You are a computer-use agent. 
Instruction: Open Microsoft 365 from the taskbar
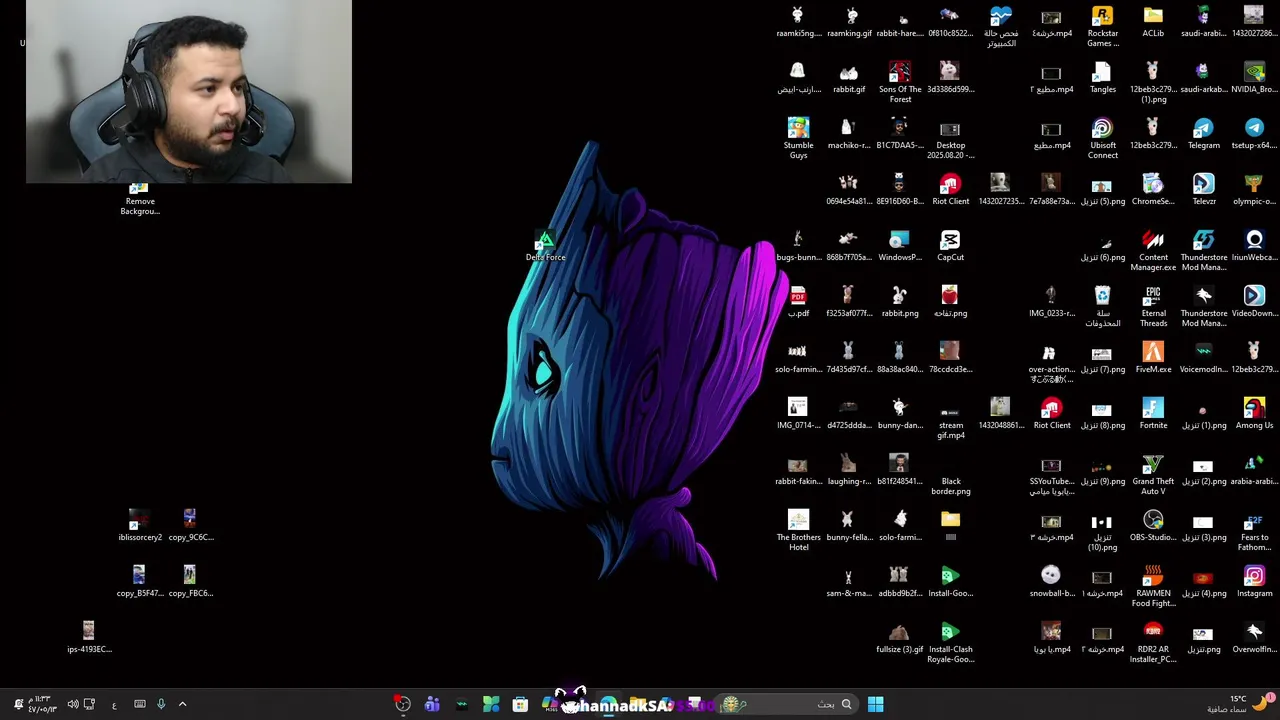(x=549, y=704)
